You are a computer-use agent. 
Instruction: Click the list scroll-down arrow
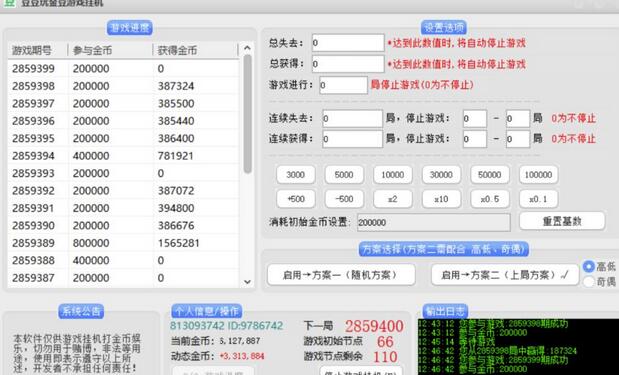(247, 282)
